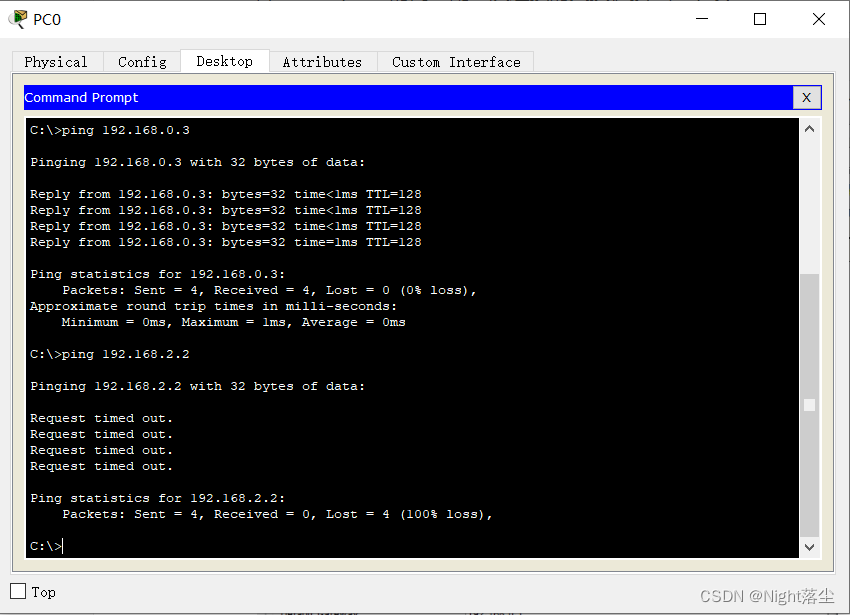Click the PC0 window icon
Image resolution: width=850 pixels, height=615 pixels.
[x=18, y=19]
